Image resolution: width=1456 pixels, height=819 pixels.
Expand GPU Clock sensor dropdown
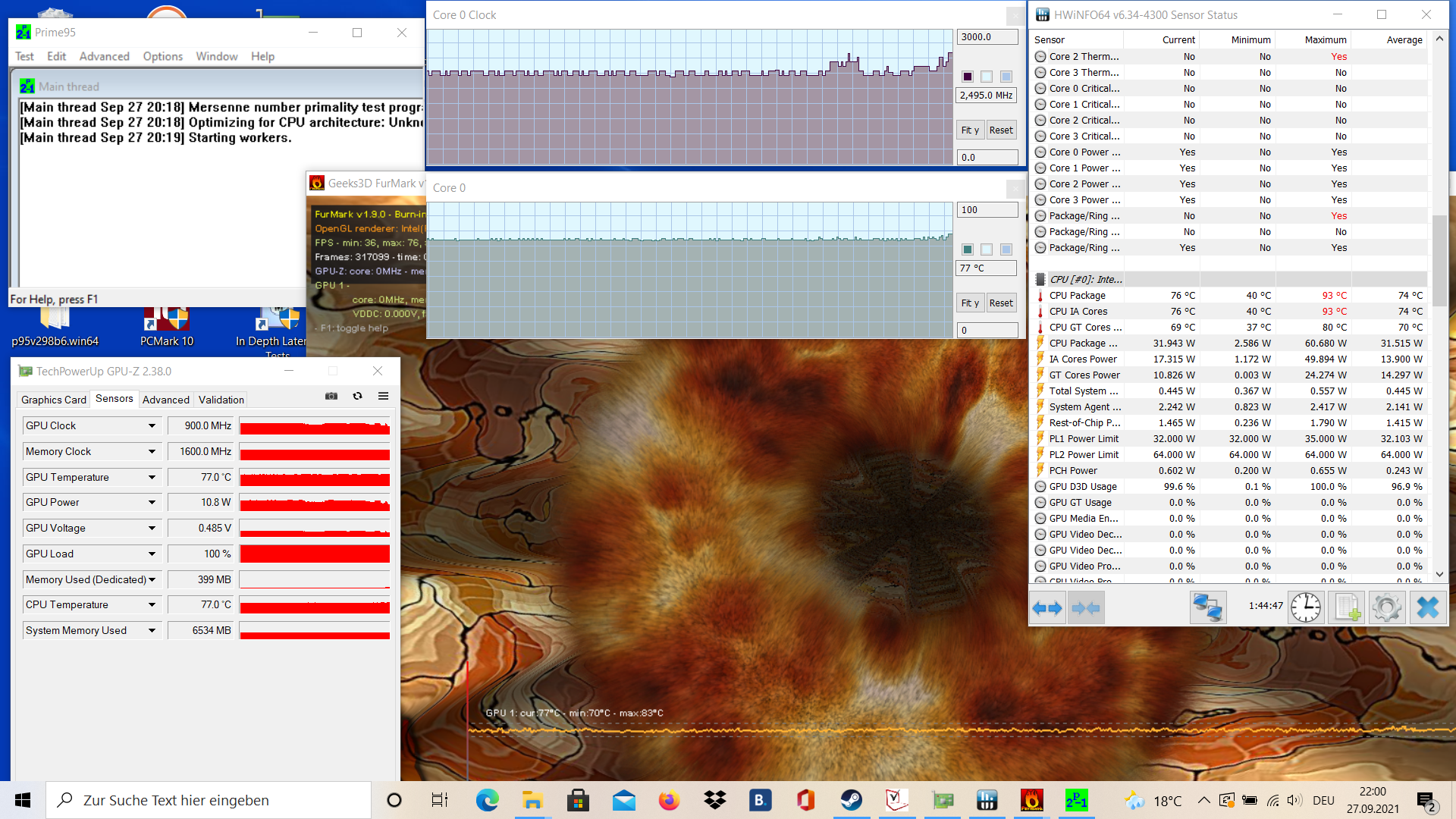click(x=152, y=426)
